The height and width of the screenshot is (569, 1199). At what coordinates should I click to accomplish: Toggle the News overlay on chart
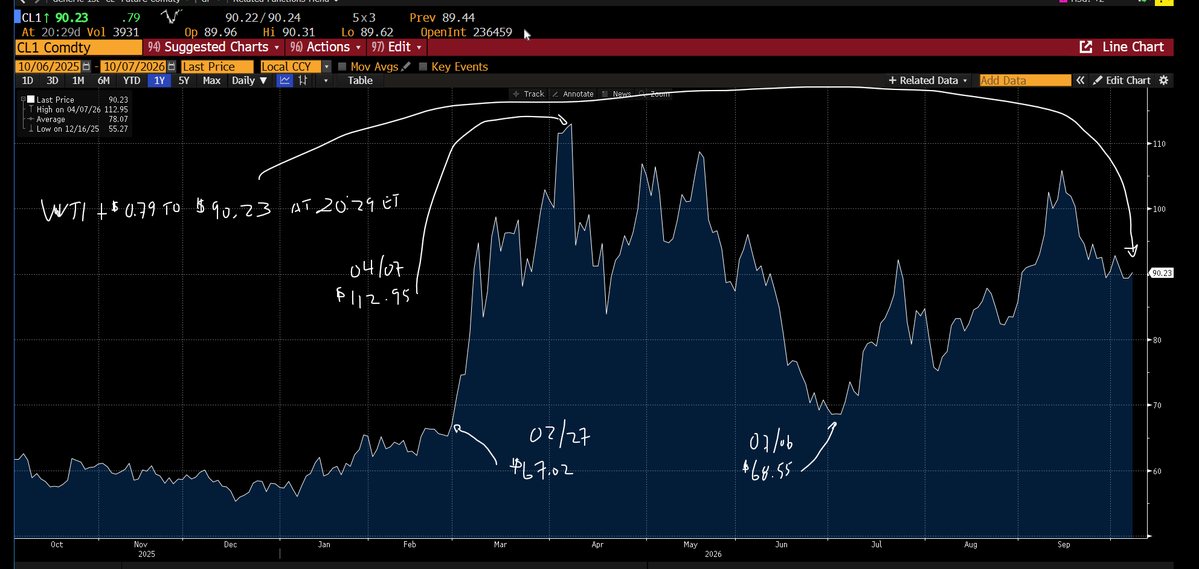pyautogui.click(x=616, y=94)
